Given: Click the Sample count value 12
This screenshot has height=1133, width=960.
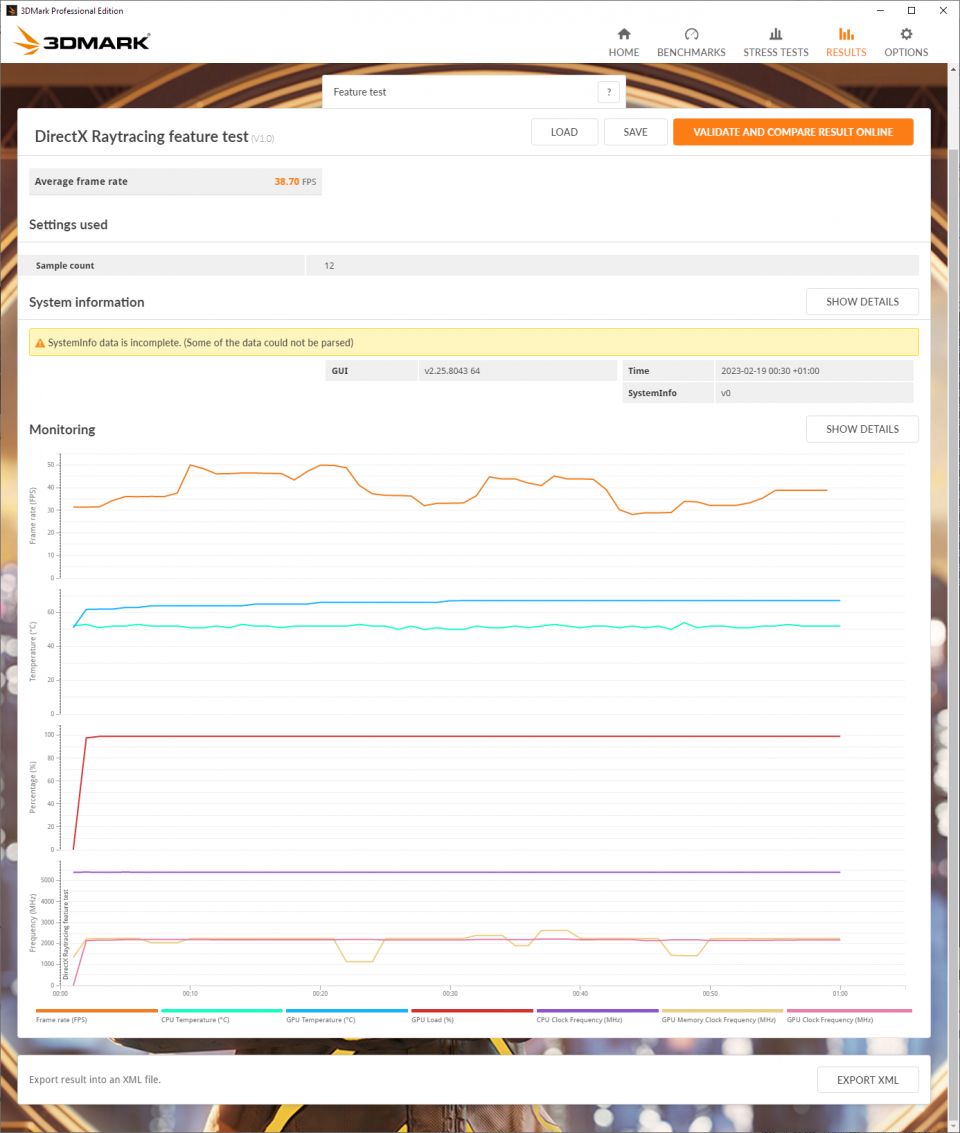Looking at the screenshot, I should click(x=329, y=266).
